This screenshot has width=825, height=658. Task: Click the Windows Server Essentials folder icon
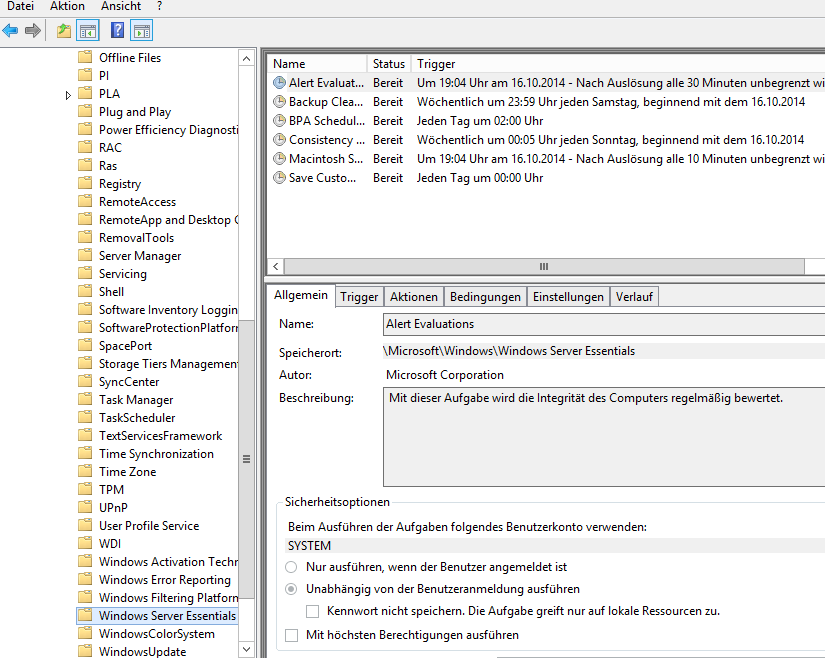click(85, 616)
